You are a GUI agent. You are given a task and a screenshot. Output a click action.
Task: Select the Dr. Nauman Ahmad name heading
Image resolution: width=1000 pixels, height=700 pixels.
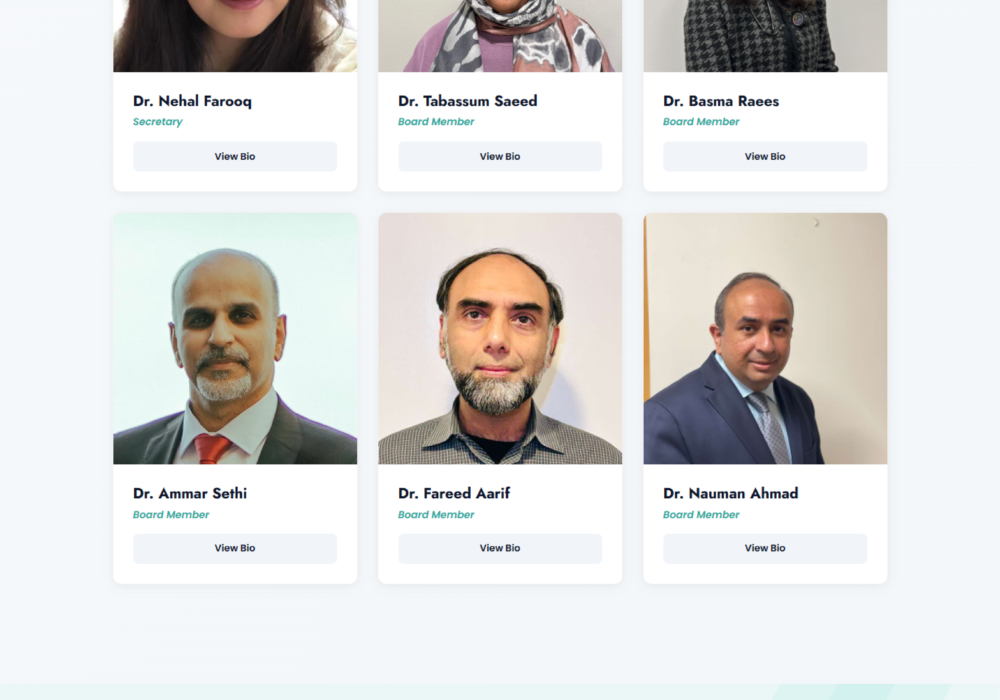click(x=731, y=493)
